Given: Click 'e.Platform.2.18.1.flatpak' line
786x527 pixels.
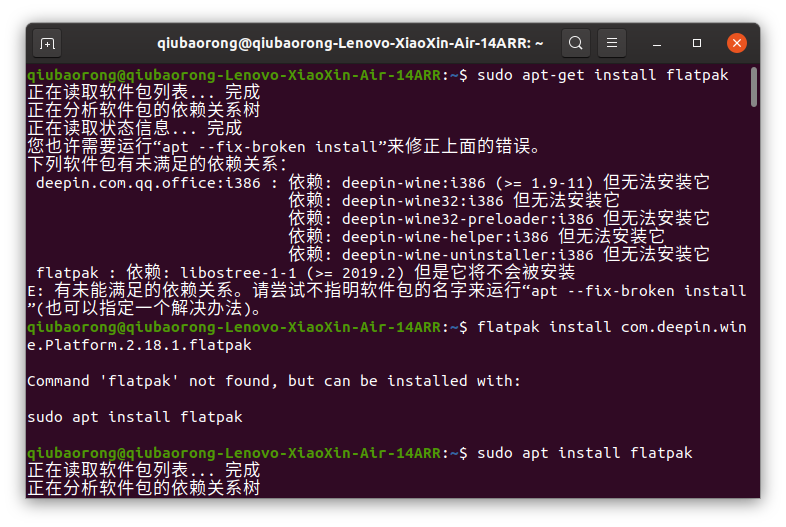Looking at the screenshot, I should coord(139,345).
